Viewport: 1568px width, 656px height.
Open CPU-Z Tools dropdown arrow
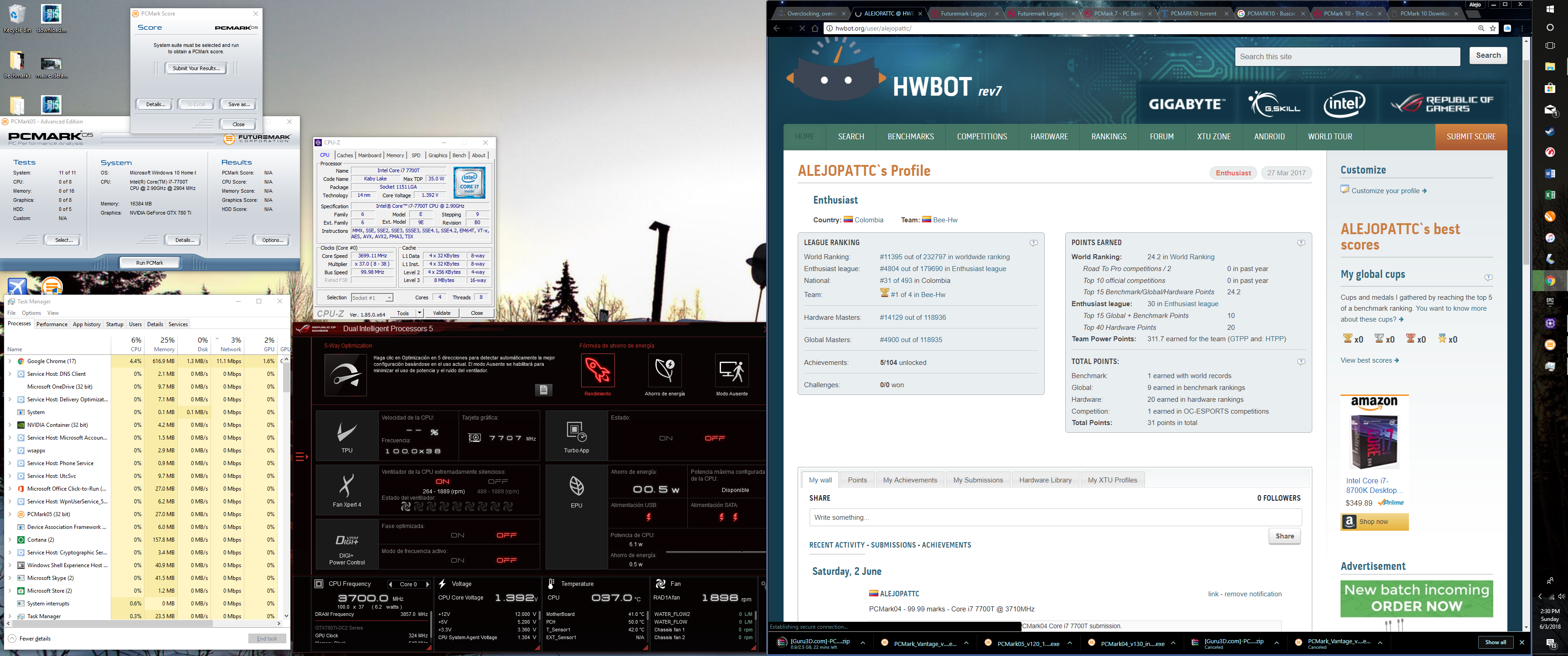click(x=419, y=313)
